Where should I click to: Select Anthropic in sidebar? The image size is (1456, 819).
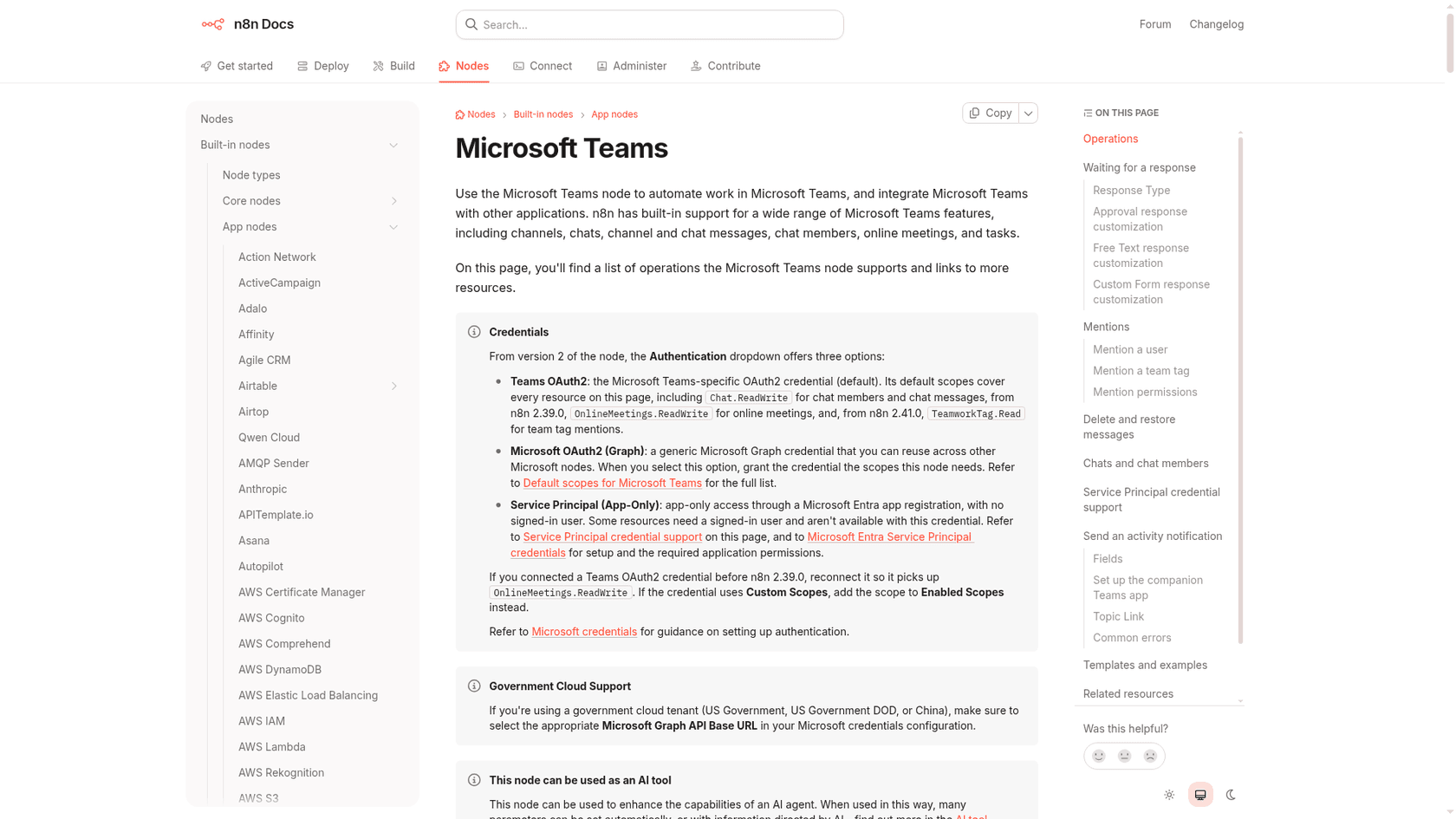point(263,490)
